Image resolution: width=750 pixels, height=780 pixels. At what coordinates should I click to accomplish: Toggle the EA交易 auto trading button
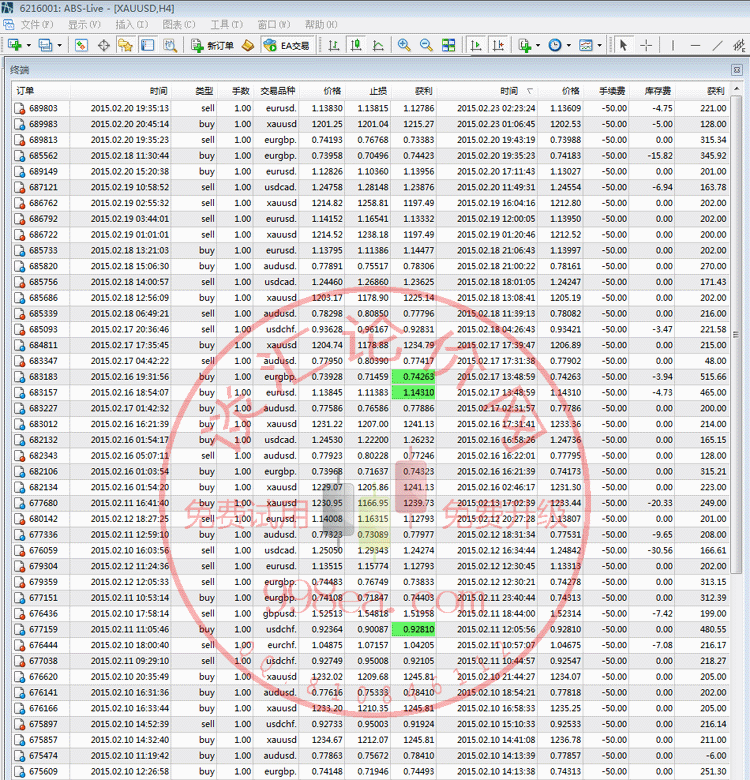click(x=286, y=45)
